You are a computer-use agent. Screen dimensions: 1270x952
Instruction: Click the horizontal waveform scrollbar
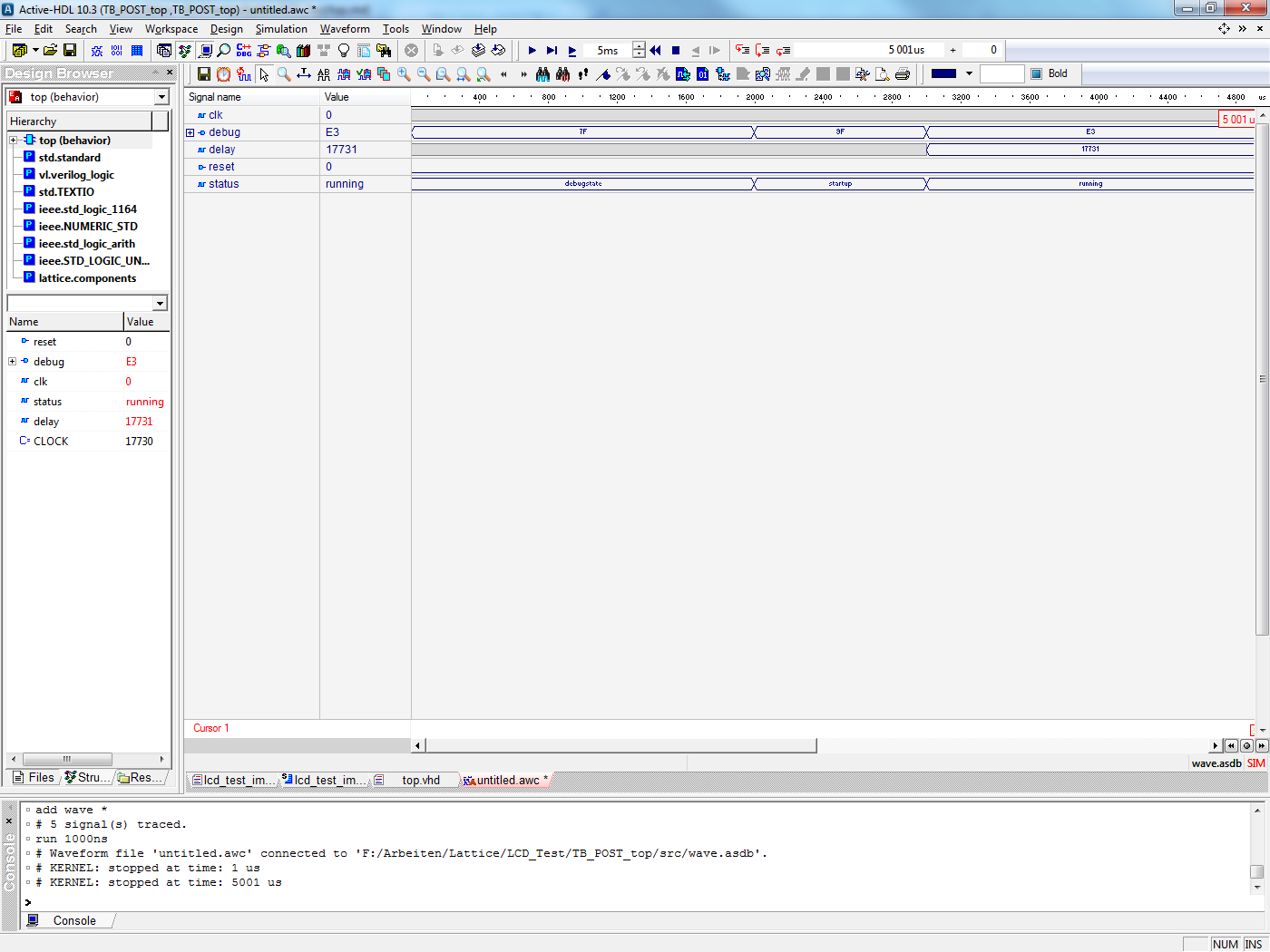pos(621,745)
